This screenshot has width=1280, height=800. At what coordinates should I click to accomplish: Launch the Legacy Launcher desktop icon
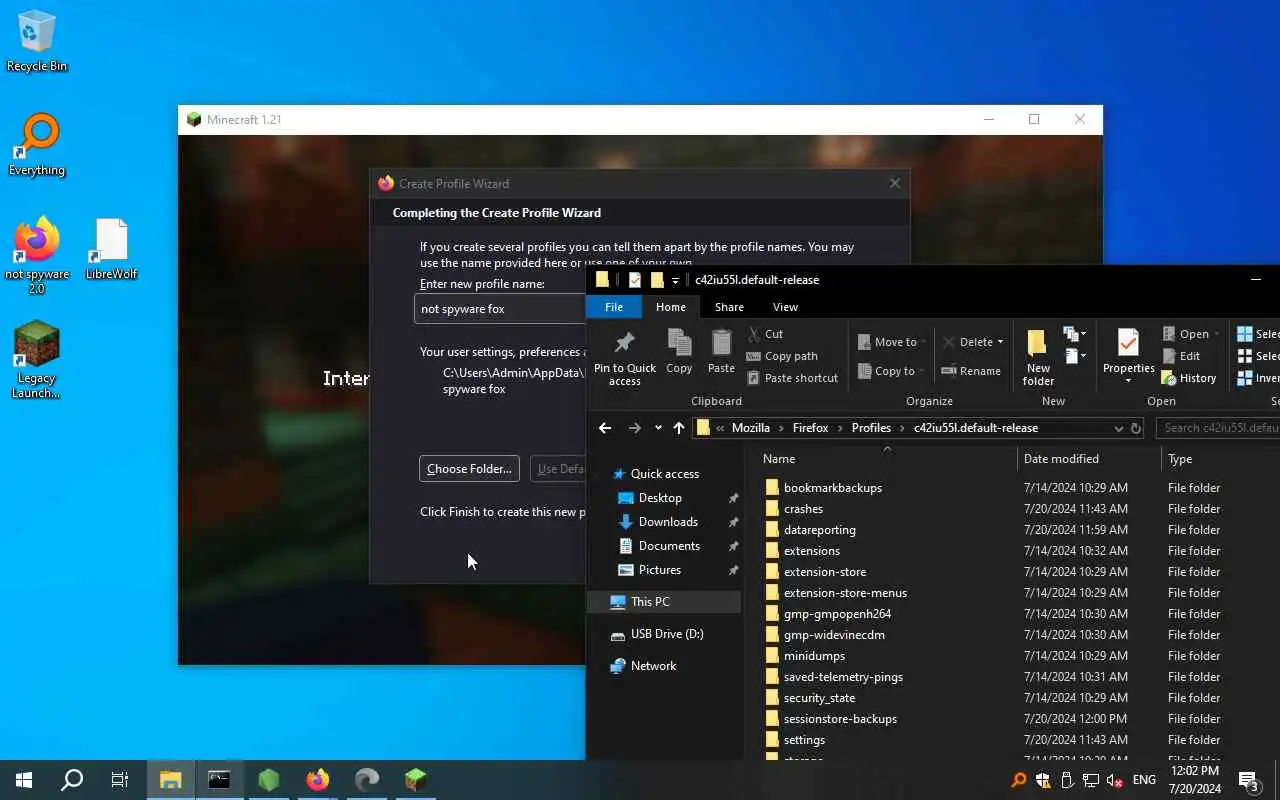[x=37, y=360]
